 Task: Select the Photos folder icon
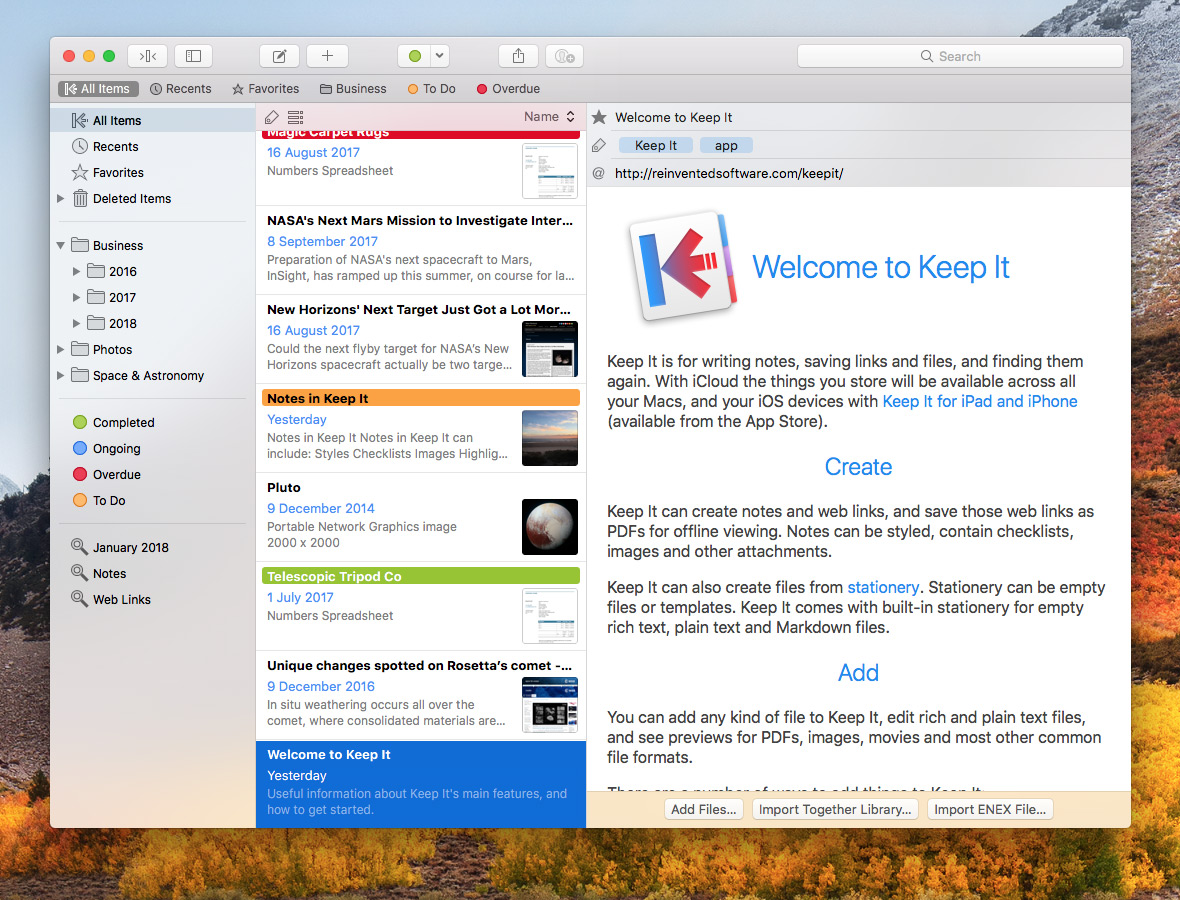click(80, 348)
